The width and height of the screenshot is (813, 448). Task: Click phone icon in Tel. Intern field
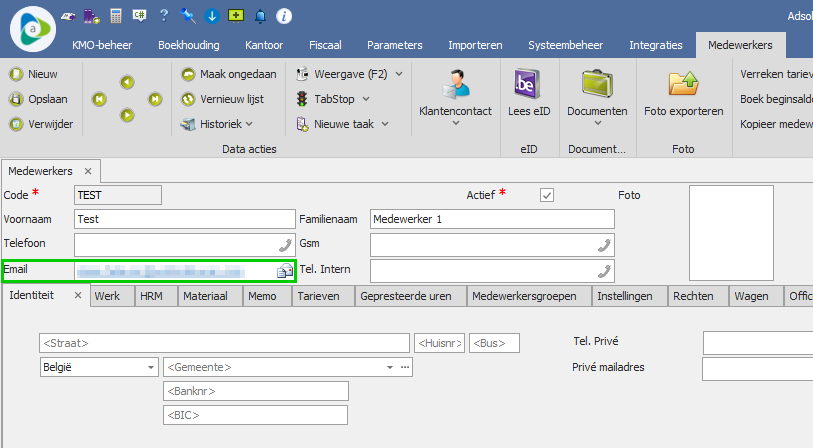pos(604,270)
